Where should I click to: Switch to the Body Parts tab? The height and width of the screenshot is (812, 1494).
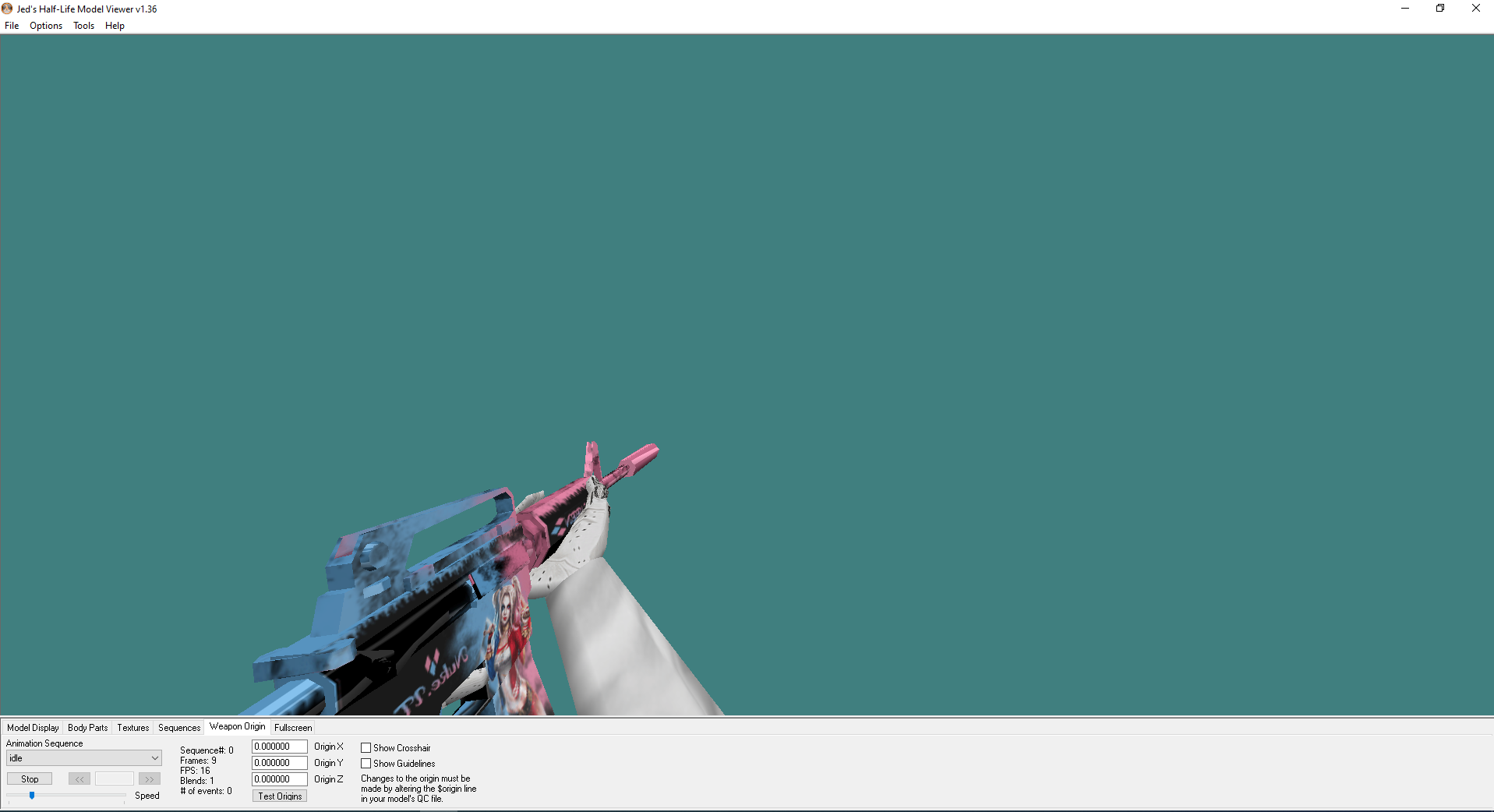87,728
